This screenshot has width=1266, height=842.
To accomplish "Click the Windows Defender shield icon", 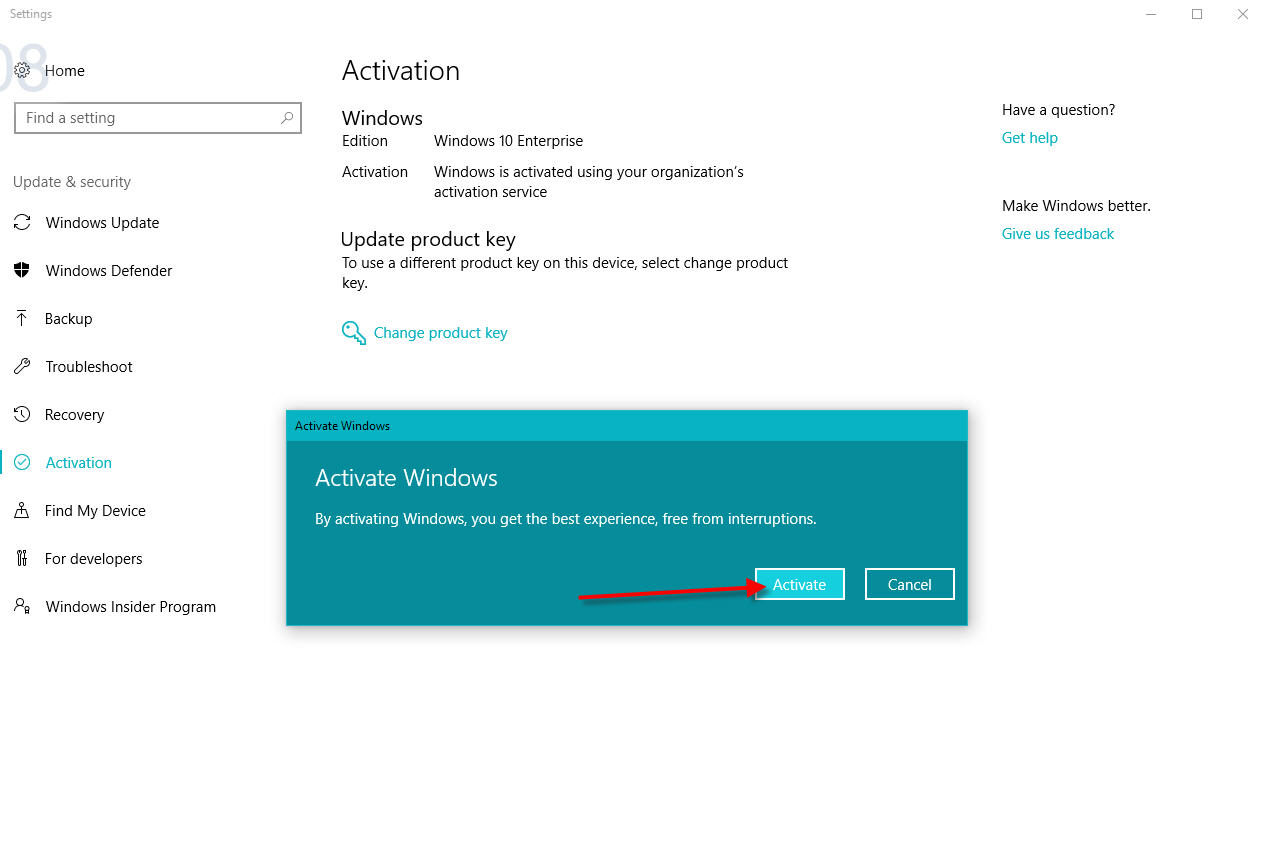I will [x=22, y=271].
